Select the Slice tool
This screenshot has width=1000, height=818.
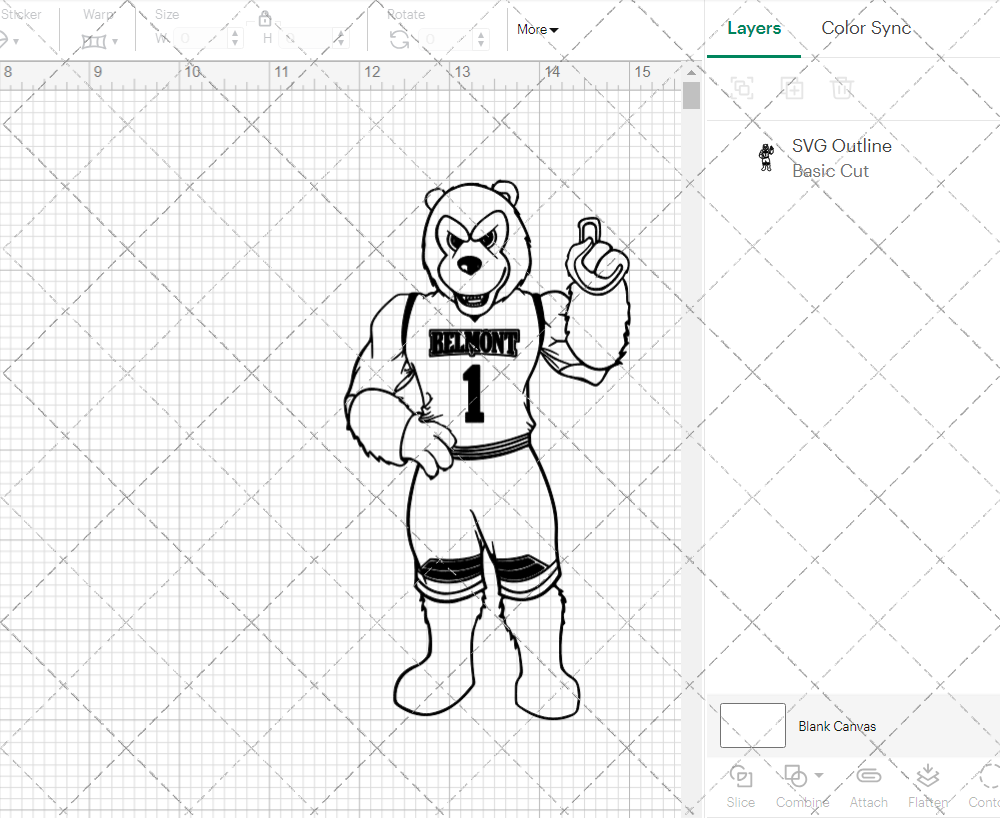coord(740,785)
